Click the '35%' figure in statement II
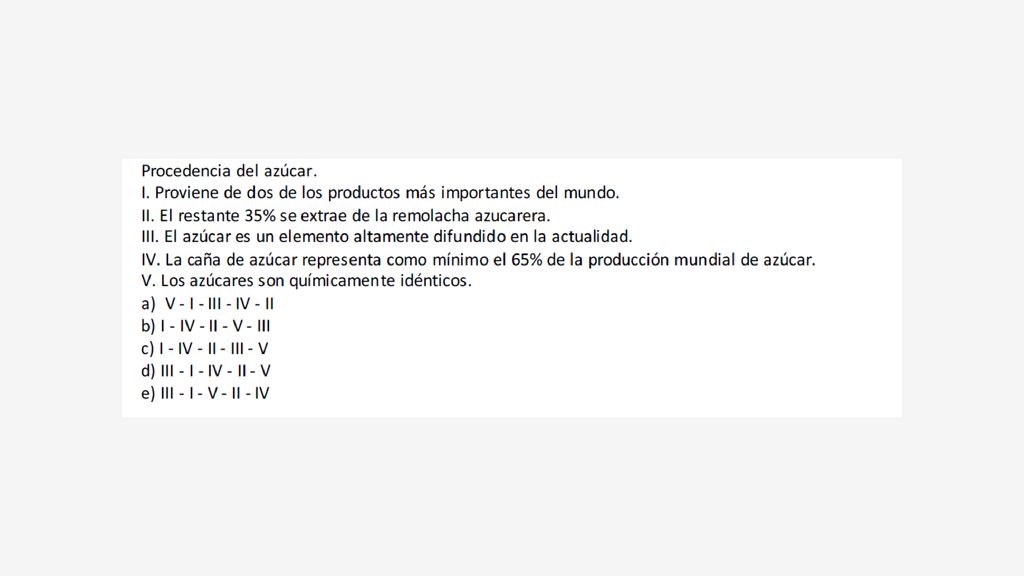Screen dimensions: 1024x576 click(260, 216)
